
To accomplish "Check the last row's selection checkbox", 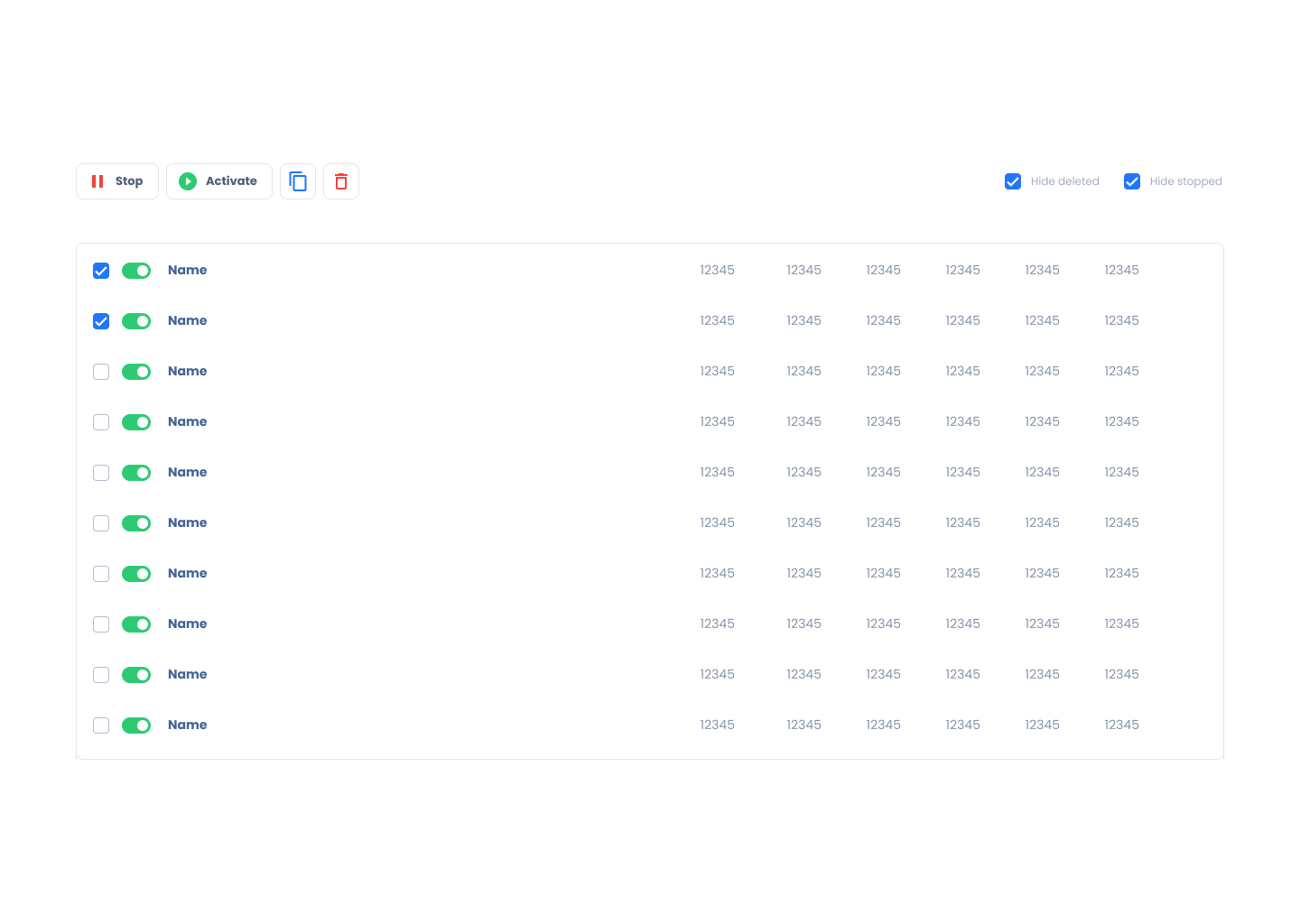I will [x=101, y=725].
